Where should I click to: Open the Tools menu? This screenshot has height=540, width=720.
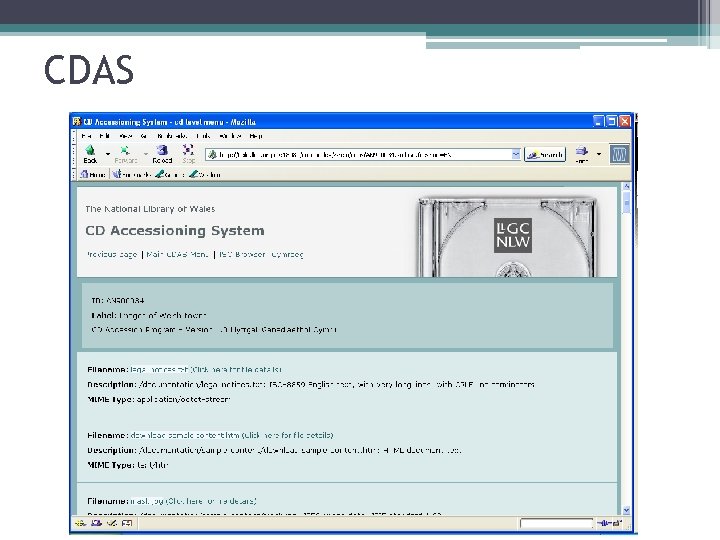(x=203, y=136)
